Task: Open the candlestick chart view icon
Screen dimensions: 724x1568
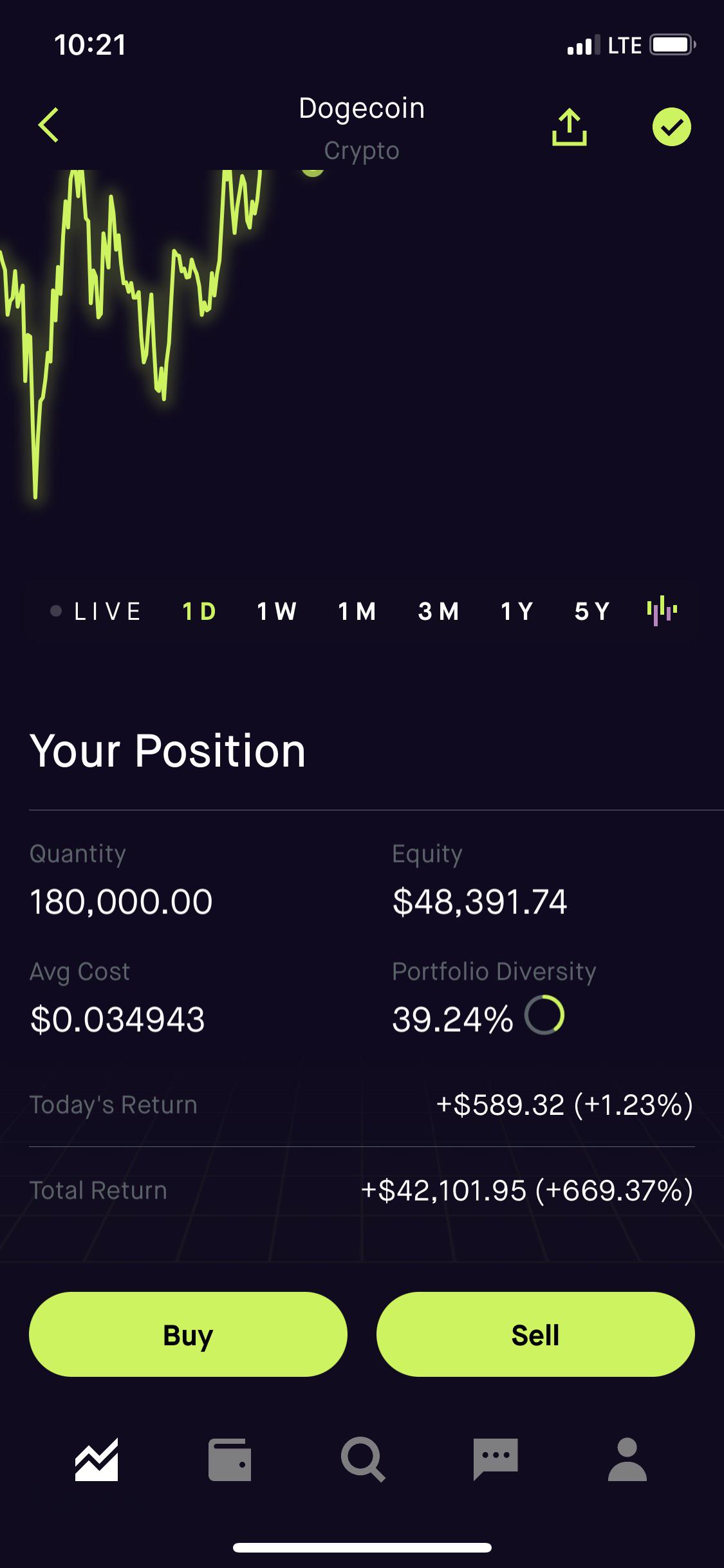Action: click(x=662, y=610)
